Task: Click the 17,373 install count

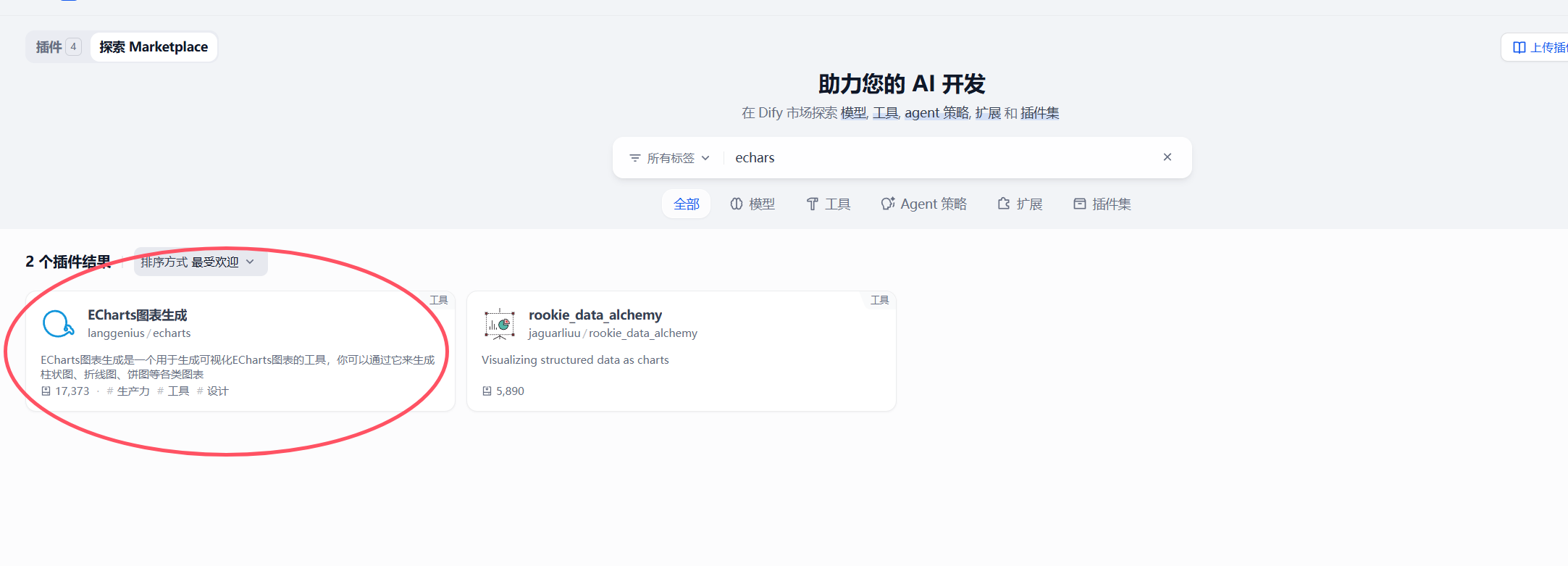Action: 72,391
